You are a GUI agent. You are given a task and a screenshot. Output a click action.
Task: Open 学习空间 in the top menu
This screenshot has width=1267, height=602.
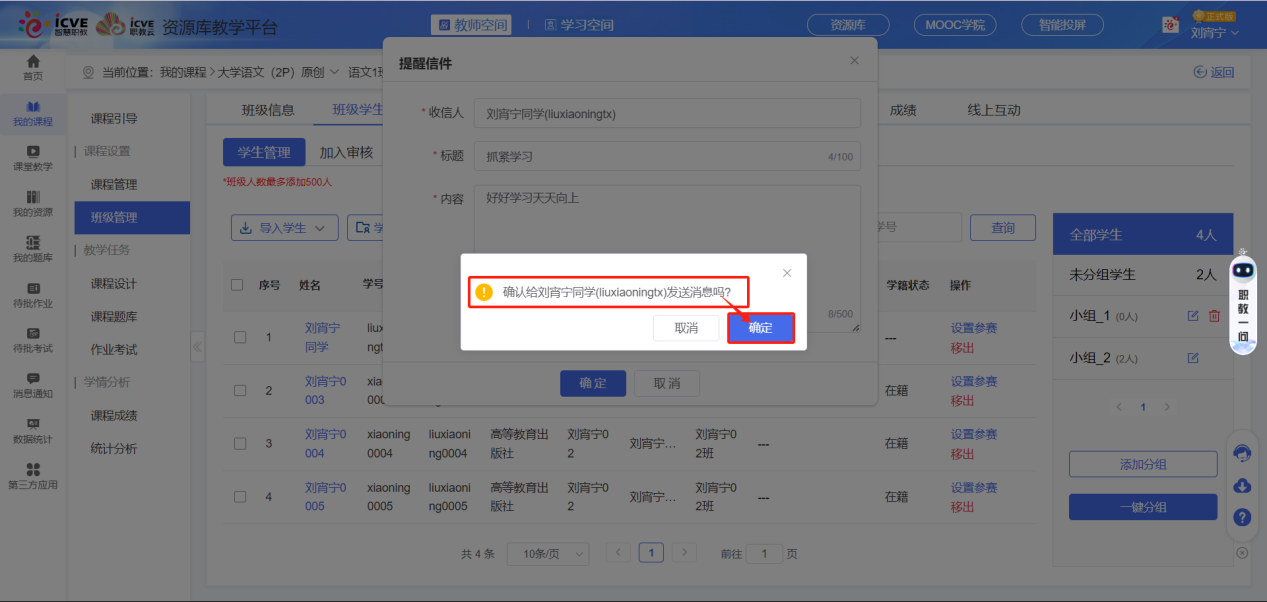click(x=577, y=22)
